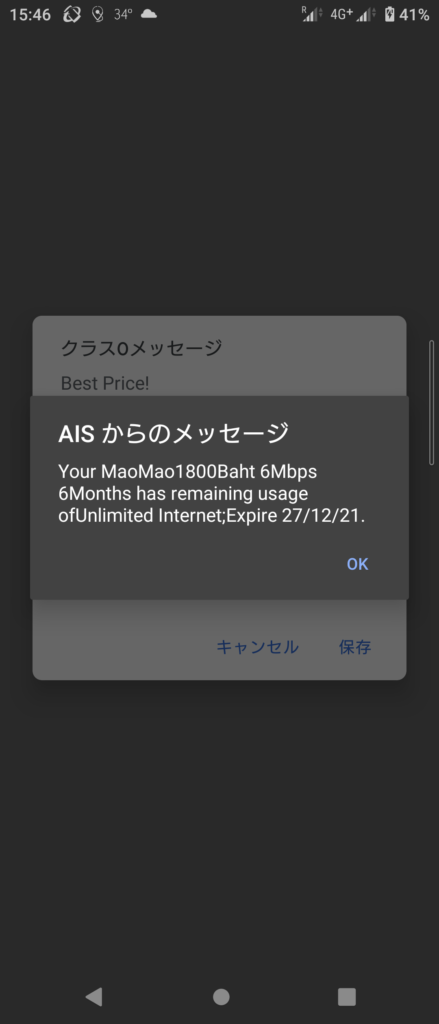Tap the 15:46 clock in status bar
The height and width of the screenshot is (1024, 439).
click(x=30, y=14)
